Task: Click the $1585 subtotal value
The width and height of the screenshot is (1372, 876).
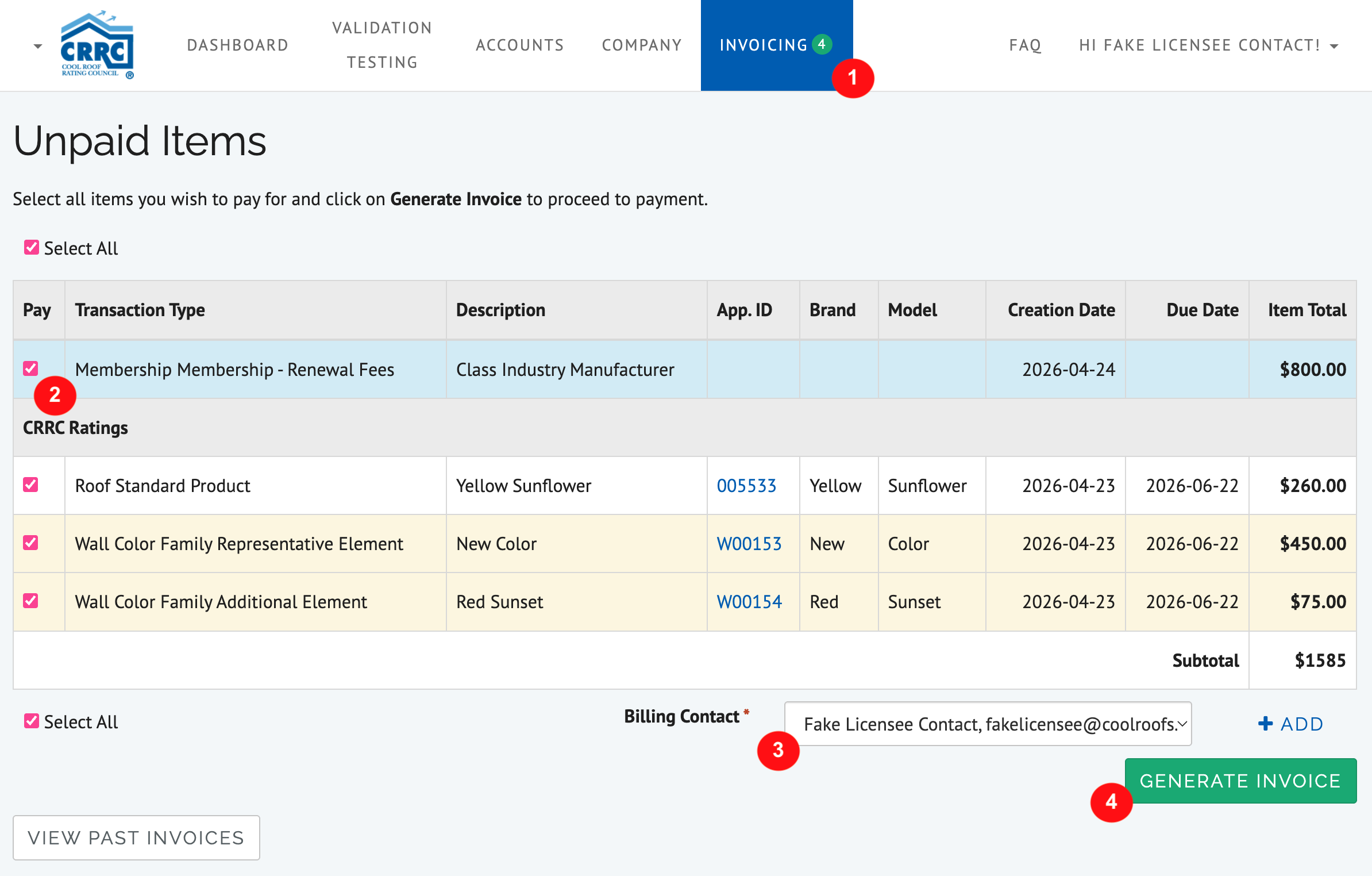Action: (x=1320, y=660)
